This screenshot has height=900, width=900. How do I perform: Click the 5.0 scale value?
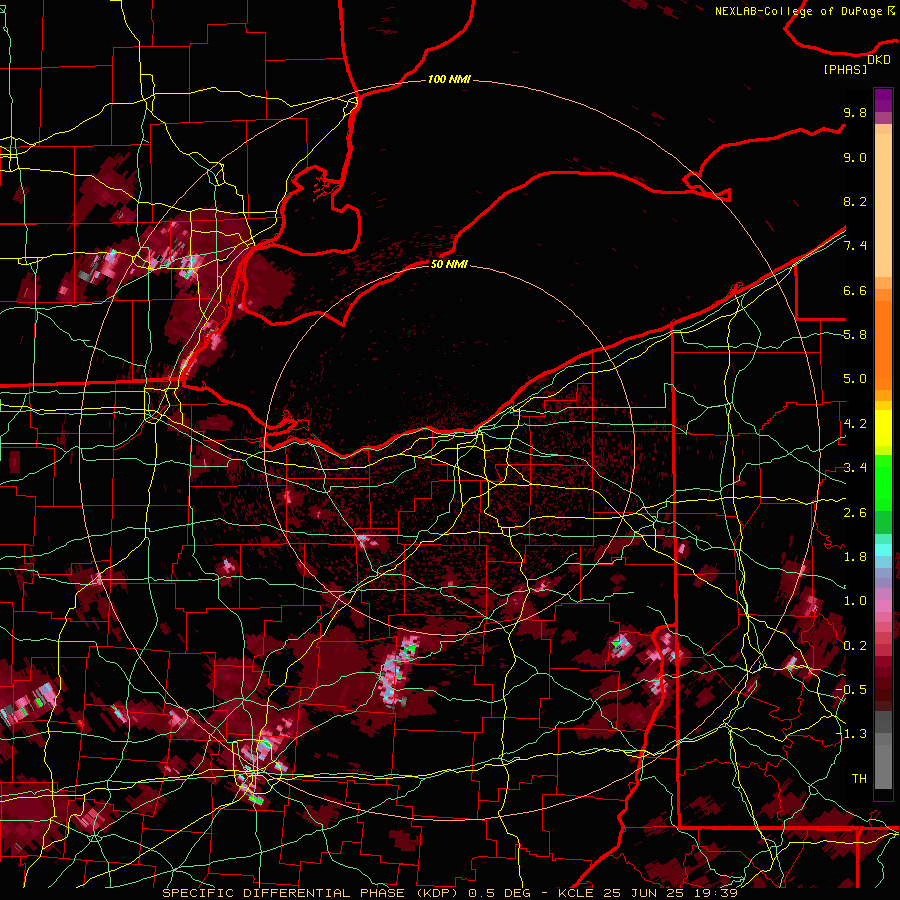point(855,379)
